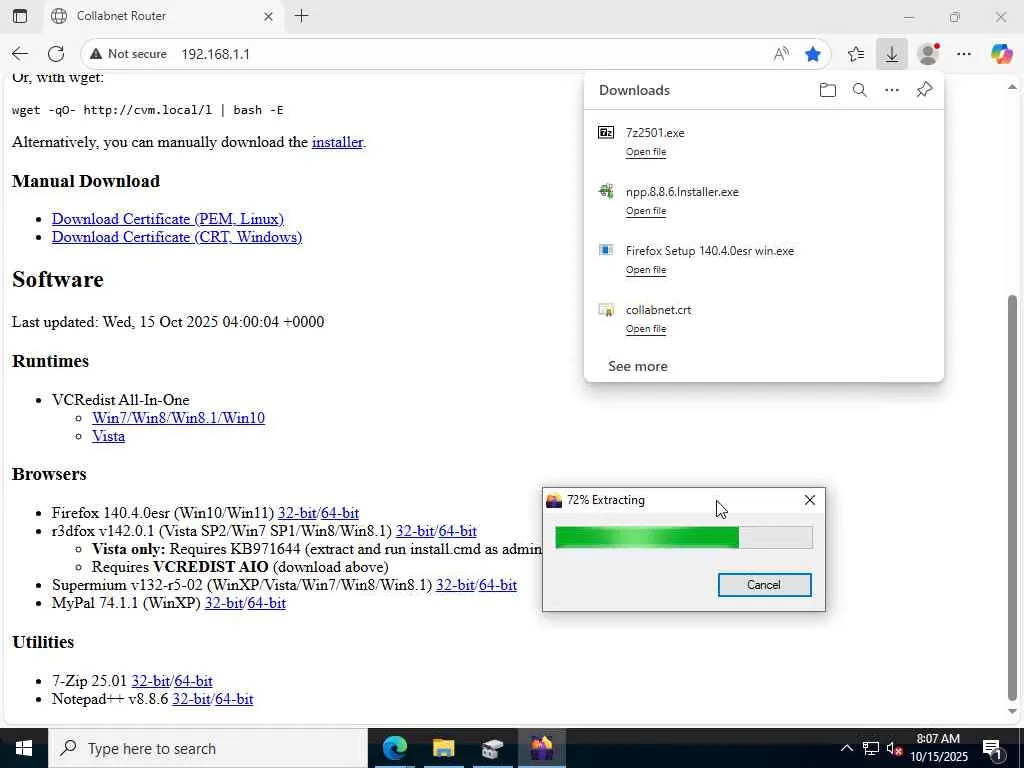This screenshot has width=1024, height=768.
Task: Click the browser Back arrow
Action: click(20, 54)
